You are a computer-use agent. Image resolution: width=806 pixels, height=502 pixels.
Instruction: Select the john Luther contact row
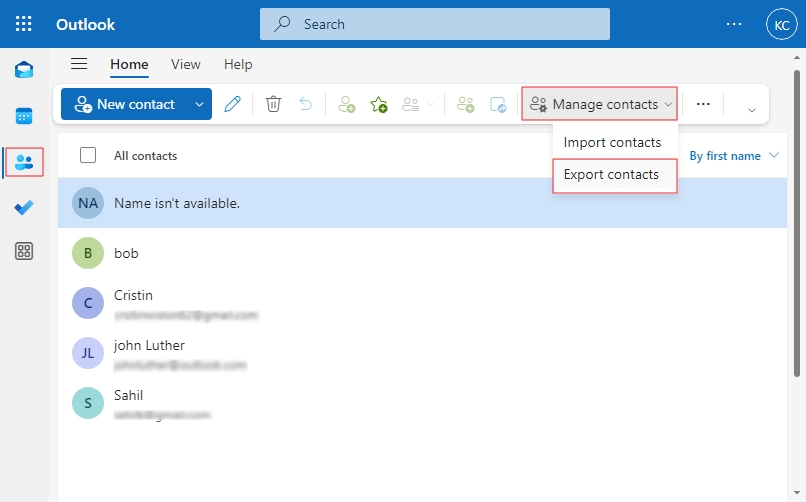[422, 353]
